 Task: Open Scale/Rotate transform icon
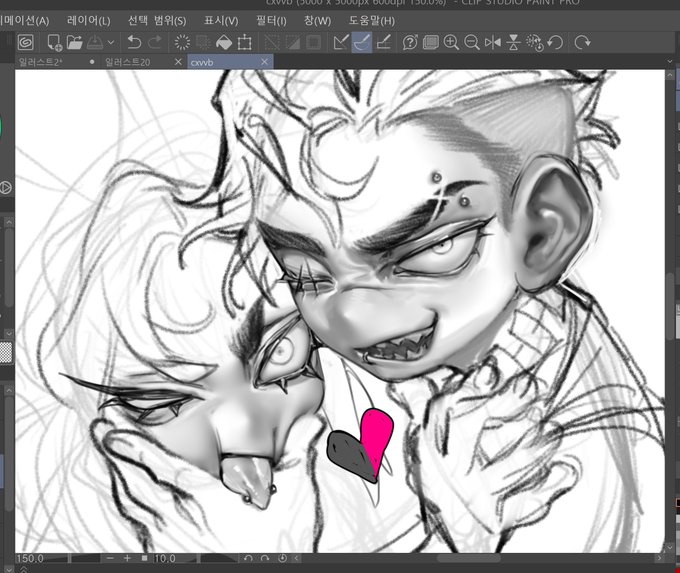click(245, 43)
